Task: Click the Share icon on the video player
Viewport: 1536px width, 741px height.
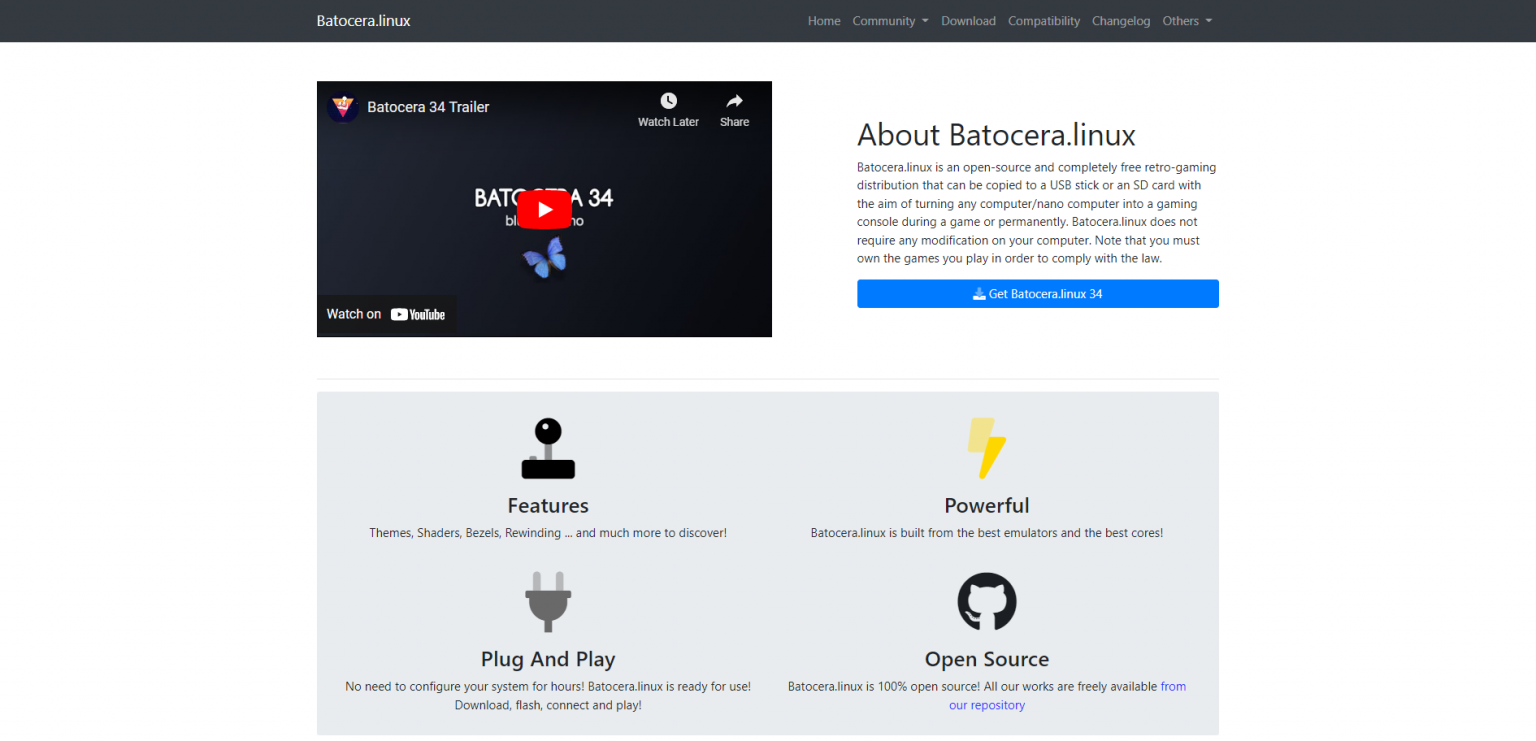Action: pos(734,101)
